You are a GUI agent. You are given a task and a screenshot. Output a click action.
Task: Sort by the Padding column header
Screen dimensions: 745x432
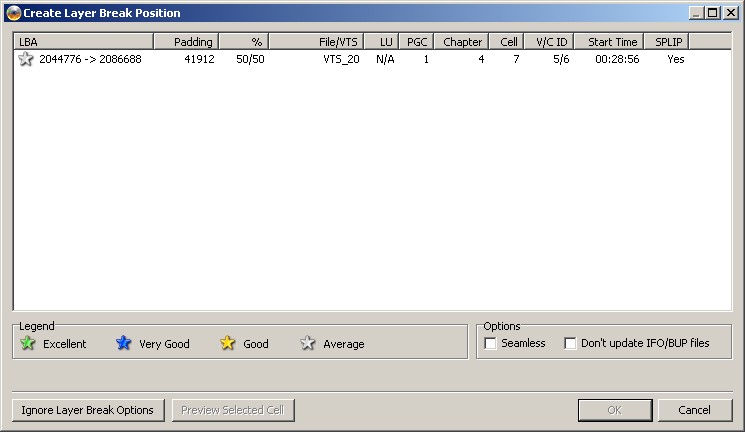(x=186, y=42)
